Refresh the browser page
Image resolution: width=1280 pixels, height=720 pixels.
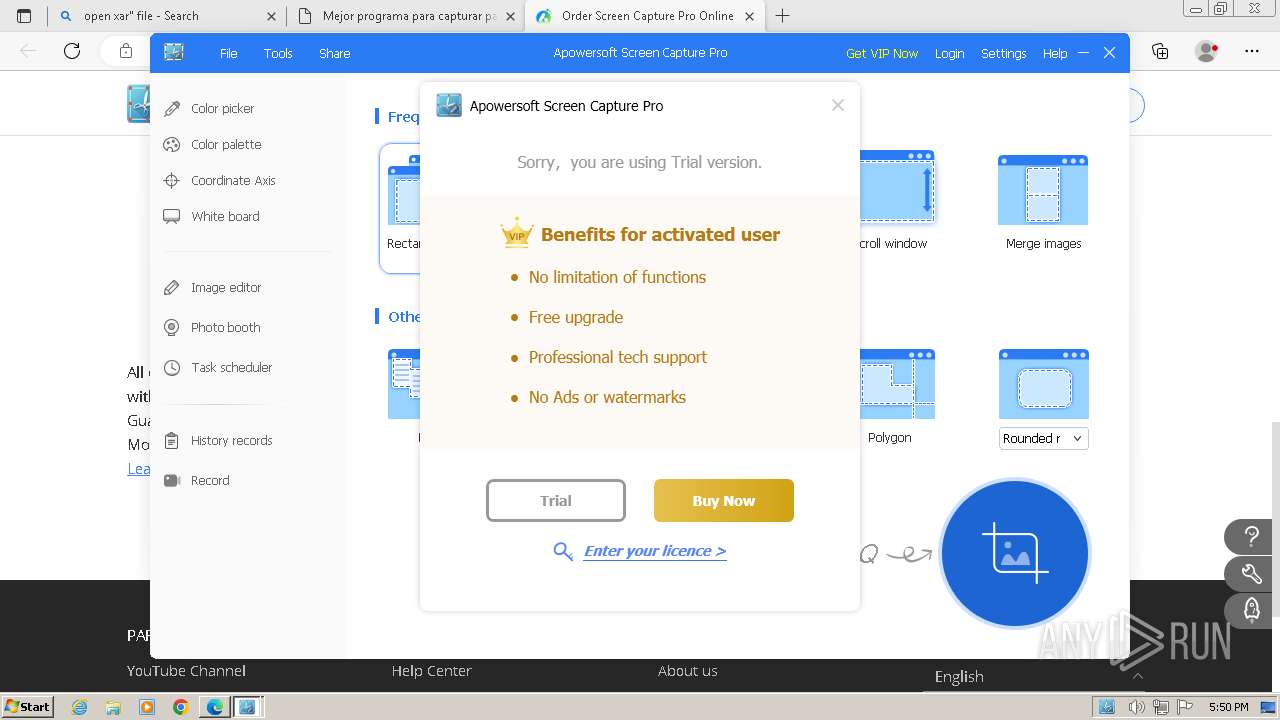(x=72, y=51)
